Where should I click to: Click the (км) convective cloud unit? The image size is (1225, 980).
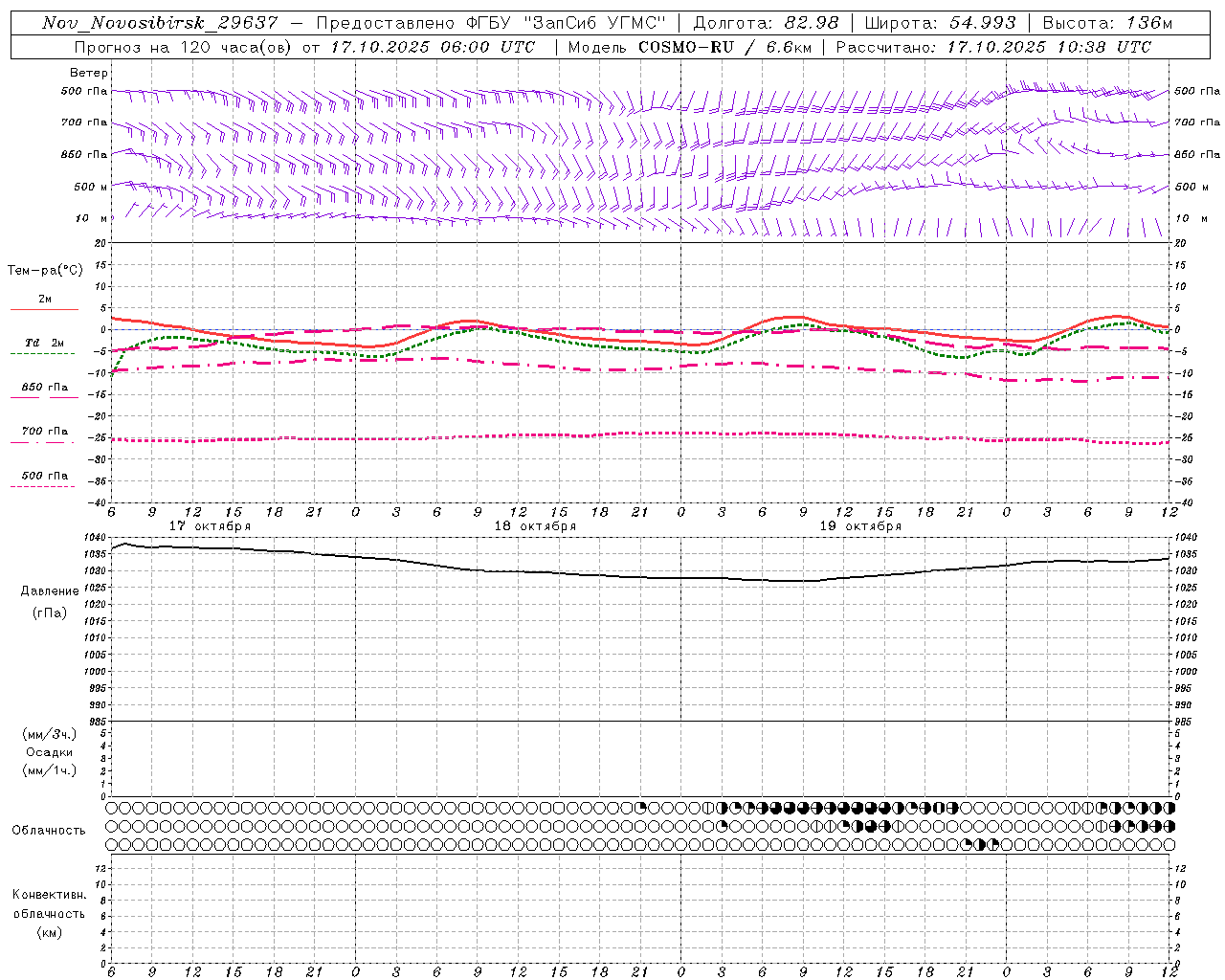pyautogui.click(x=50, y=932)
